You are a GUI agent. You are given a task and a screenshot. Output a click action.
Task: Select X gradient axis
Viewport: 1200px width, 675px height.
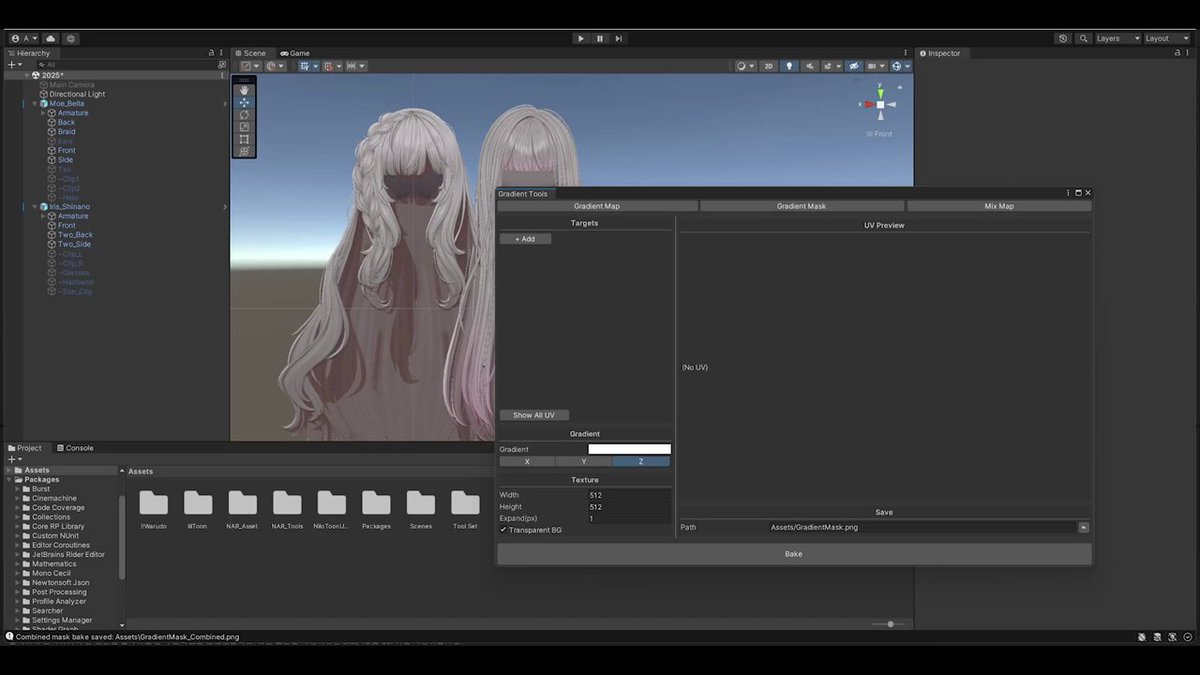527,461
